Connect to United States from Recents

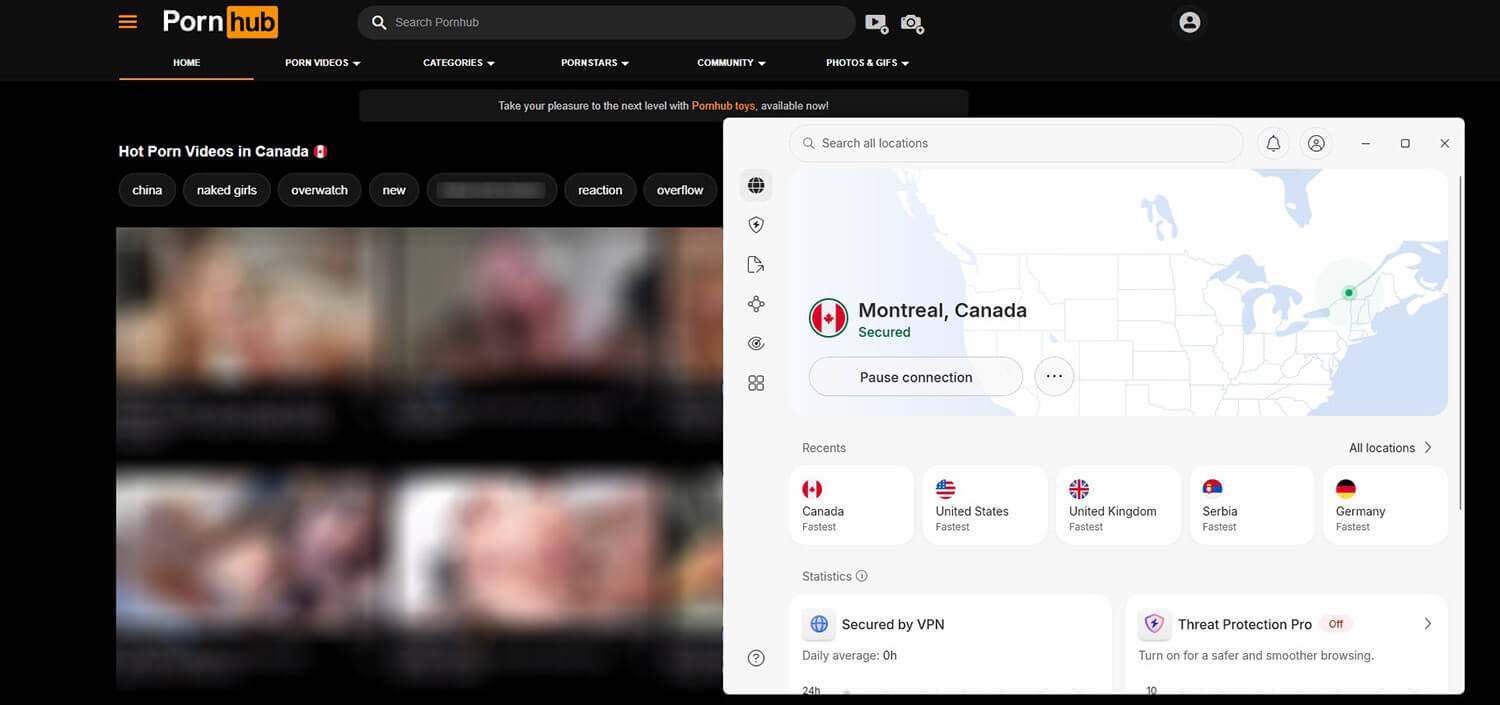pyautogui.click(x=985, y=505)
